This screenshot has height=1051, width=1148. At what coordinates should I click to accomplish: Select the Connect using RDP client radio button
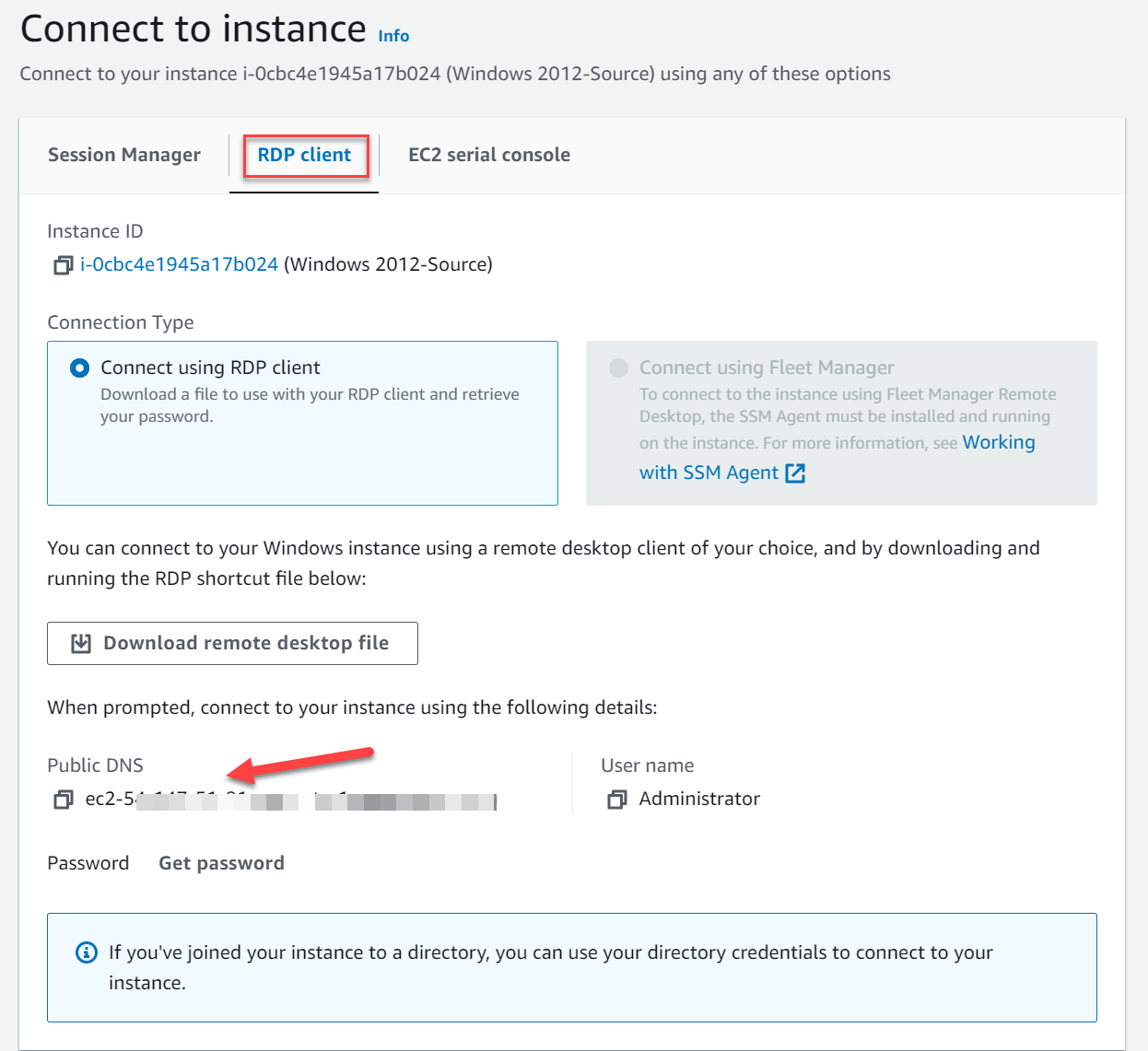point(79,367)
